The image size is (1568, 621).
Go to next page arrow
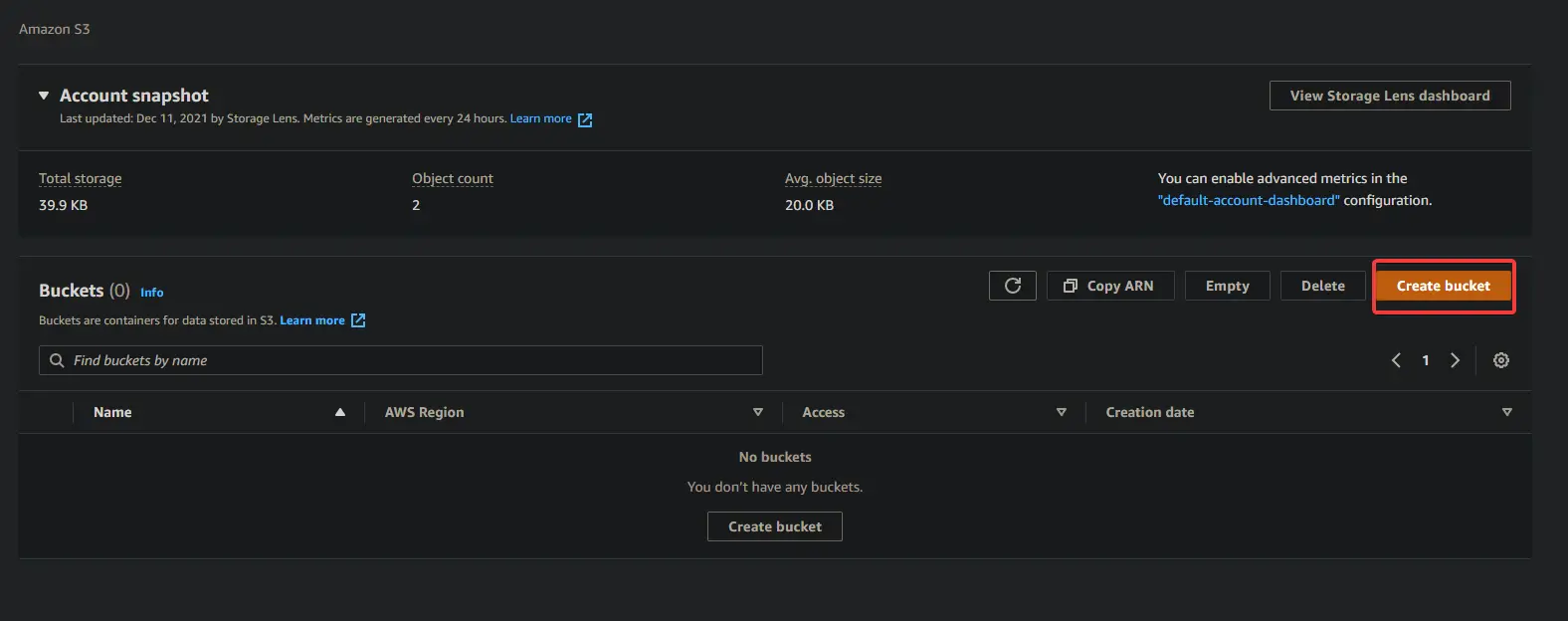pos(1455,360)
